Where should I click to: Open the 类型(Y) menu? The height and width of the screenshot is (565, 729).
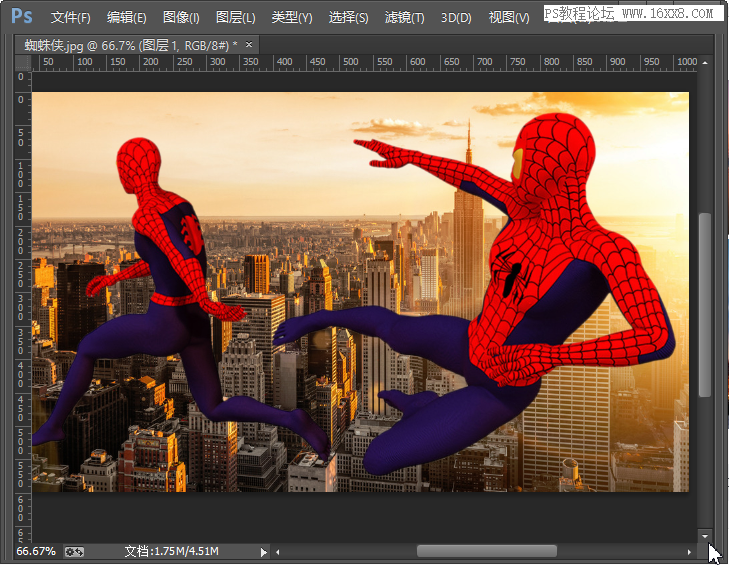(x=292, y=18)
